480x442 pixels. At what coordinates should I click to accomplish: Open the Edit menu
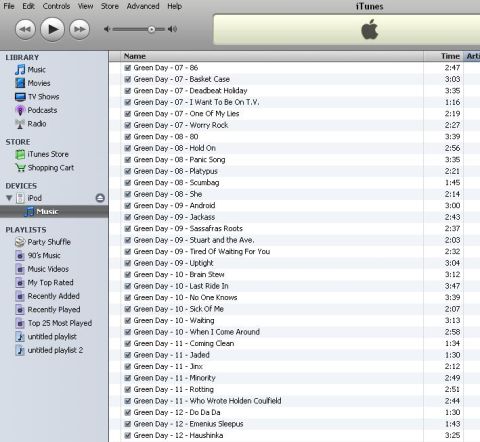(28, 6)
